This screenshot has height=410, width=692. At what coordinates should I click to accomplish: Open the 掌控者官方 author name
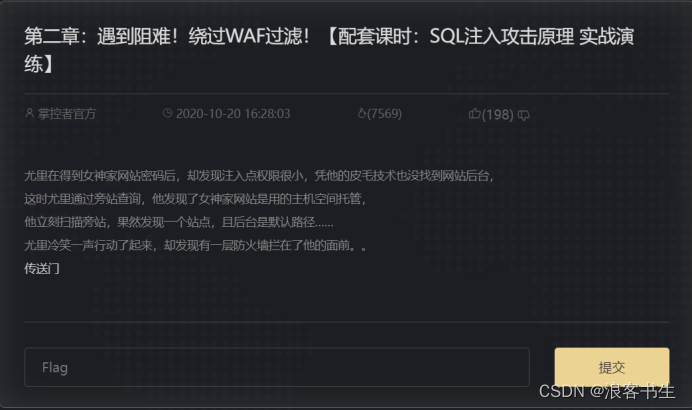(67, 114)
